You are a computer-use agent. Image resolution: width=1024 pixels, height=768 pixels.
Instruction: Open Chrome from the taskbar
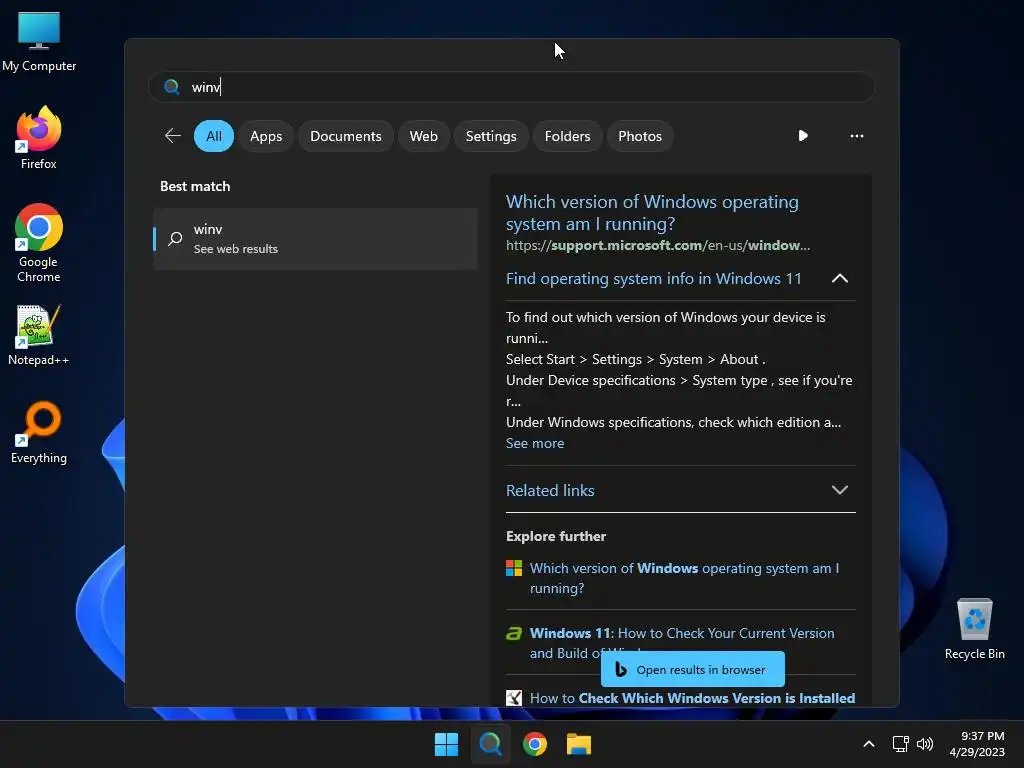tap(535, 744)
